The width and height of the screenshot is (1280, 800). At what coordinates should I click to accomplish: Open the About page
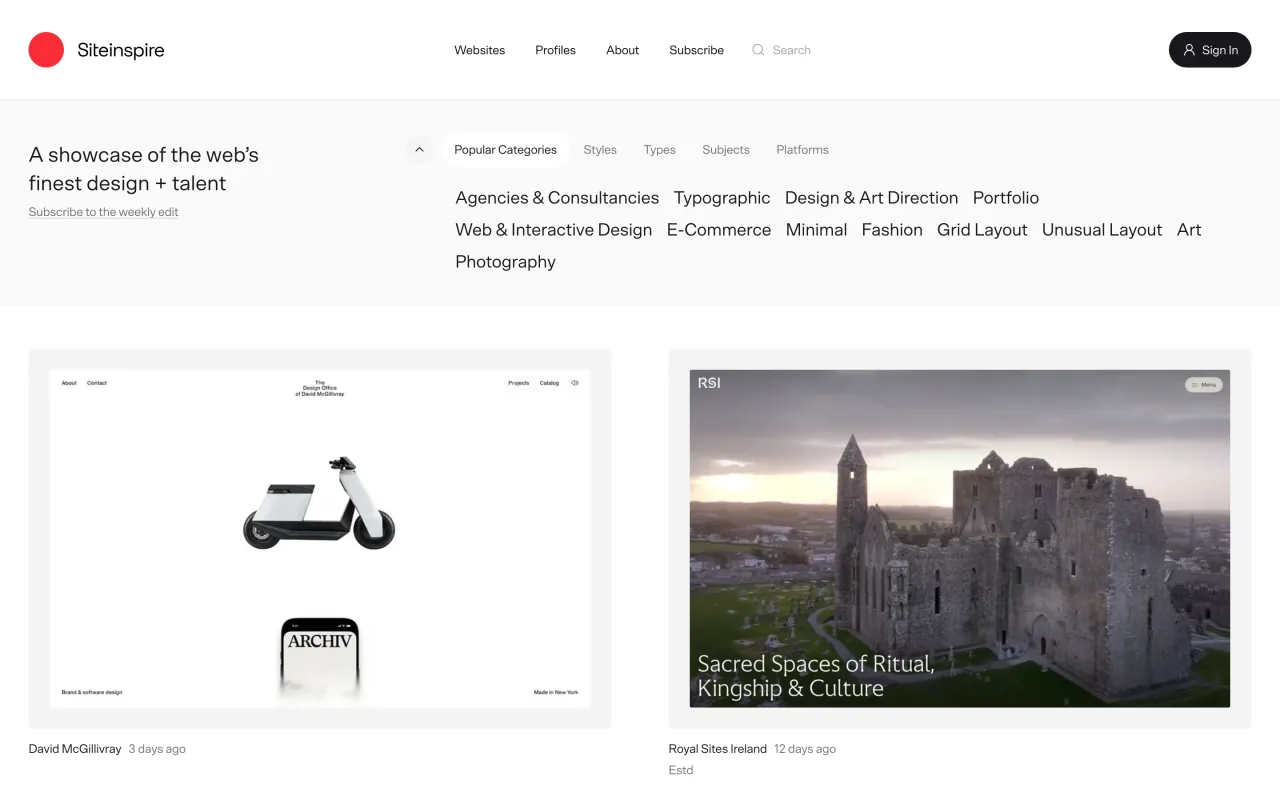[622, 50]
